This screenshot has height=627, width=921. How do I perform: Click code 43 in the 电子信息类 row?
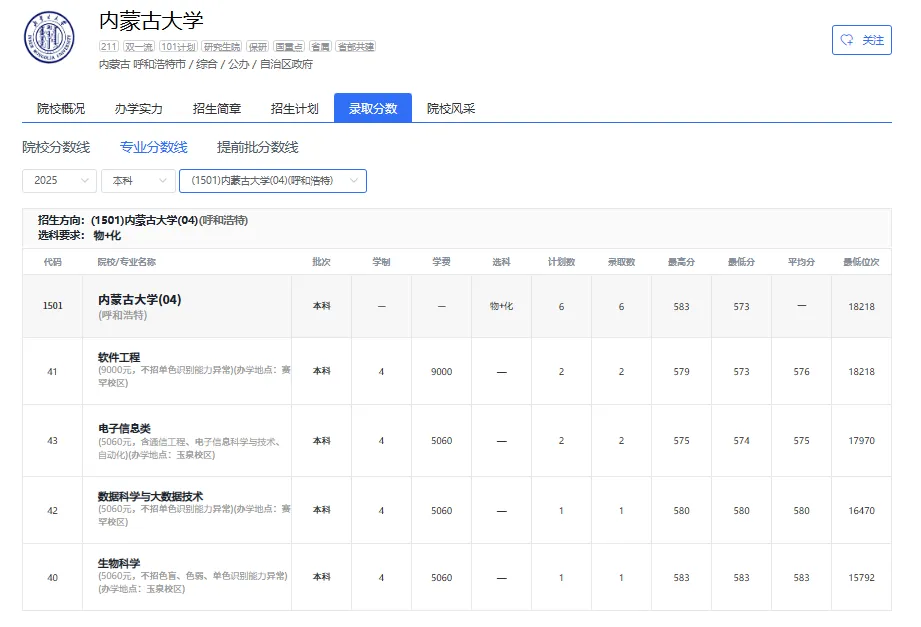(x=52, y=441)
